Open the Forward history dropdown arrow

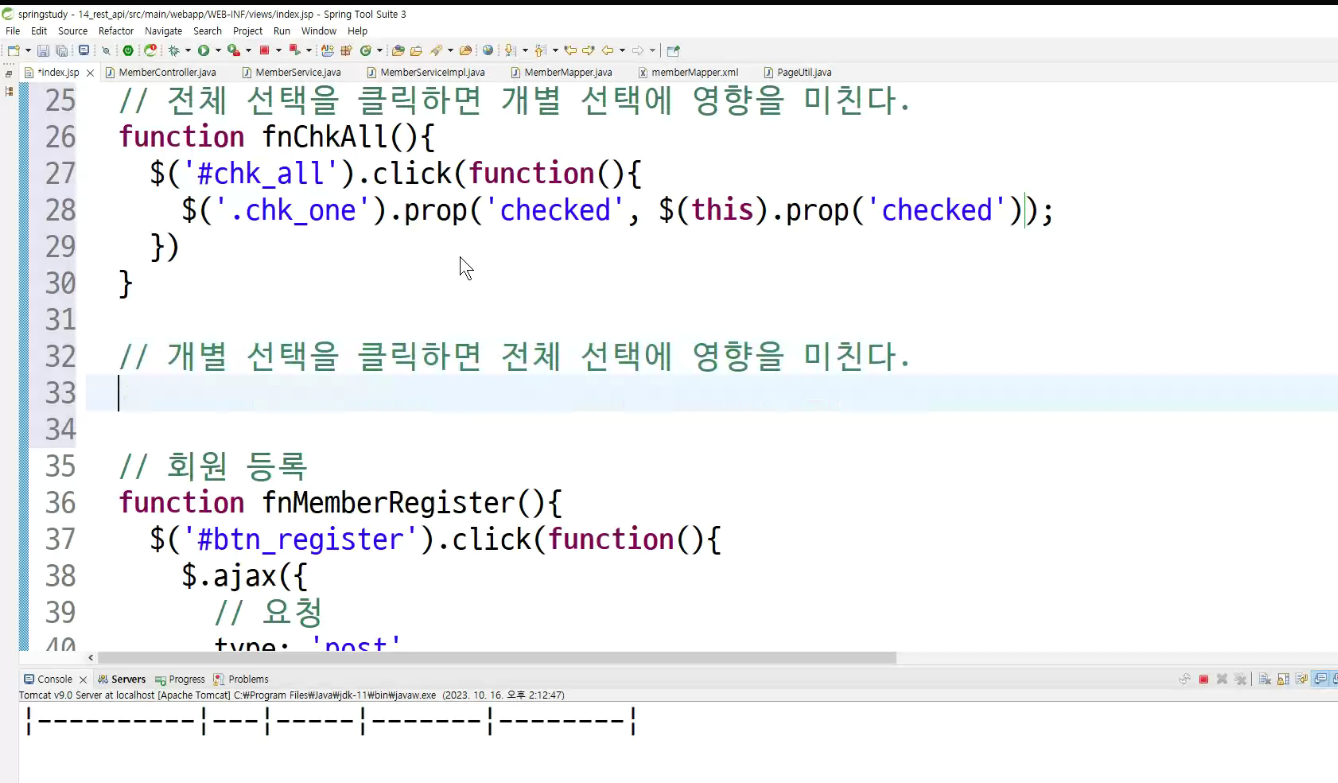click(x=652, y=50)
